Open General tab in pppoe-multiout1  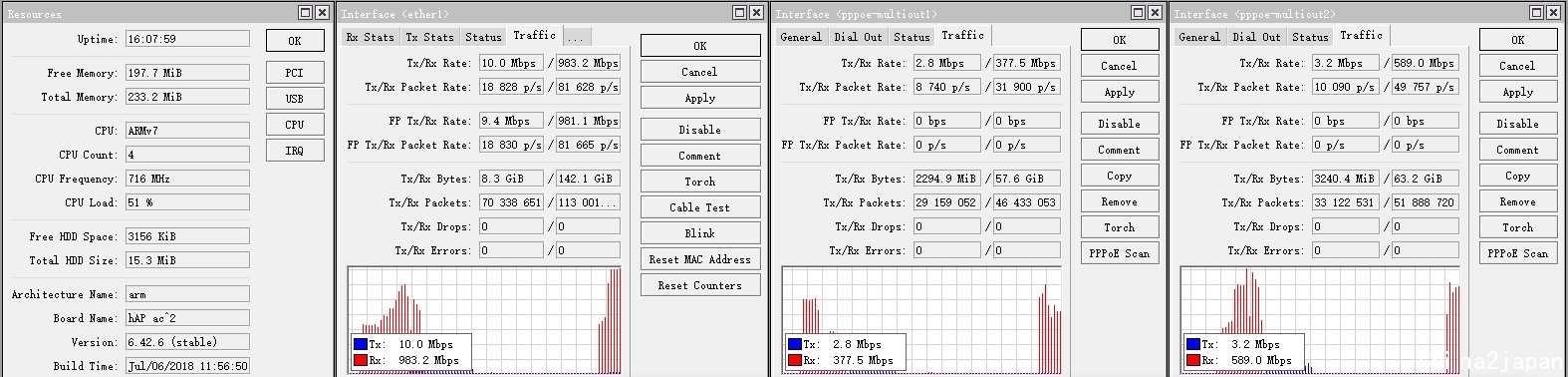(x=801, y=37)
